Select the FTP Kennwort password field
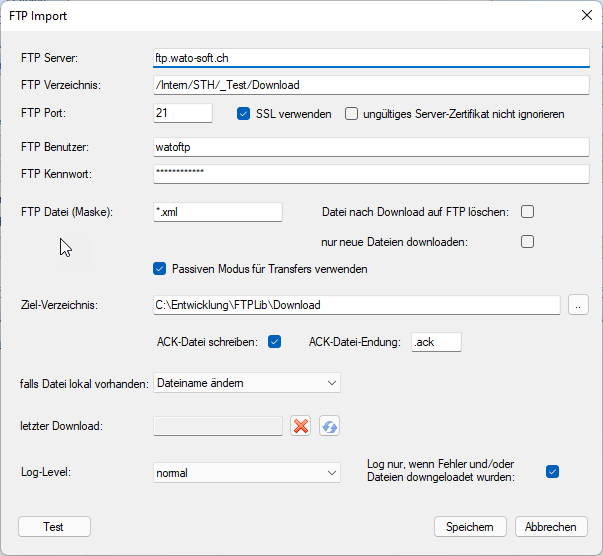 [x=370, y=174]
